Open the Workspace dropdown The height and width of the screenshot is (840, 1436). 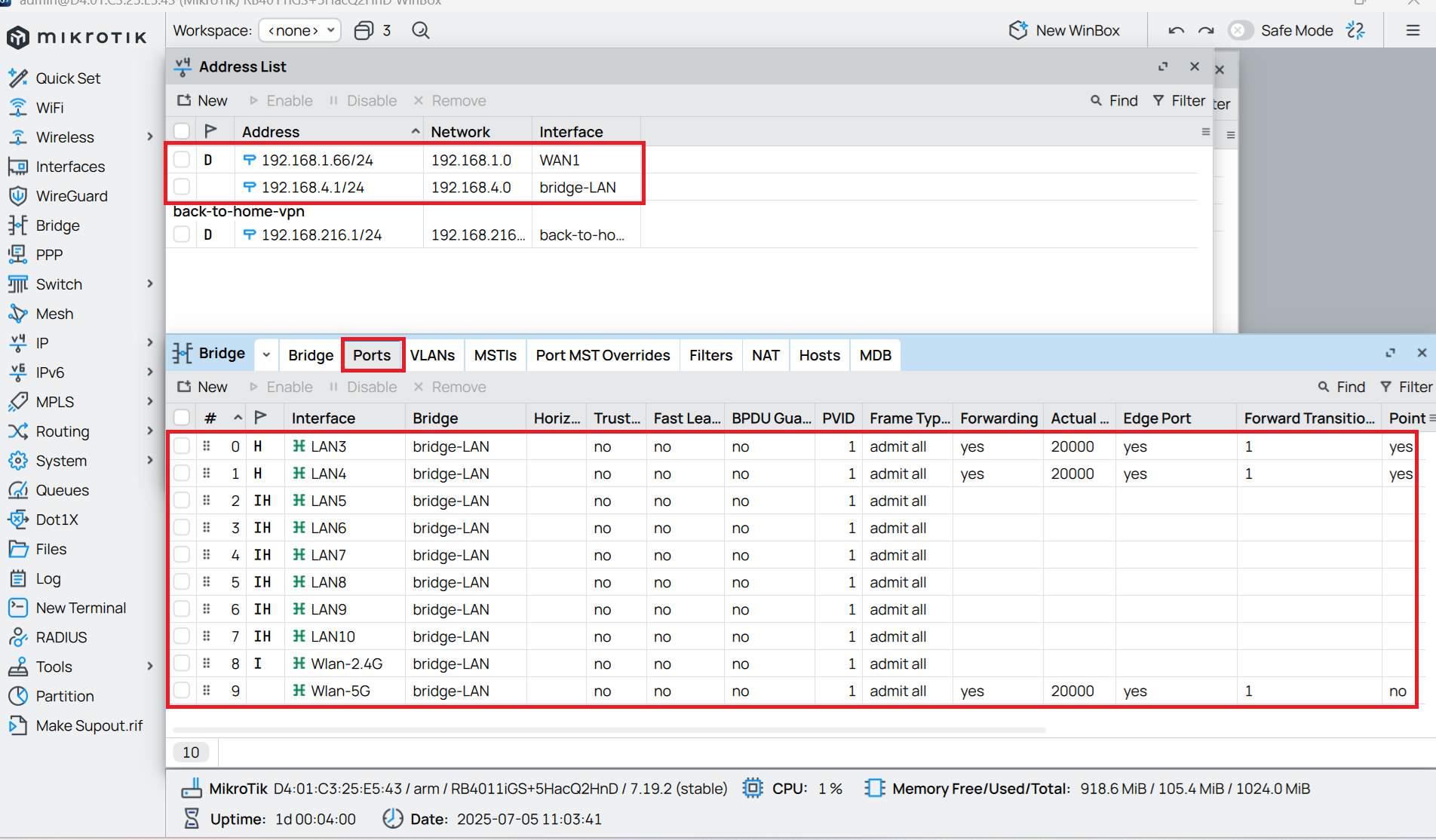(x=299, y=30)
